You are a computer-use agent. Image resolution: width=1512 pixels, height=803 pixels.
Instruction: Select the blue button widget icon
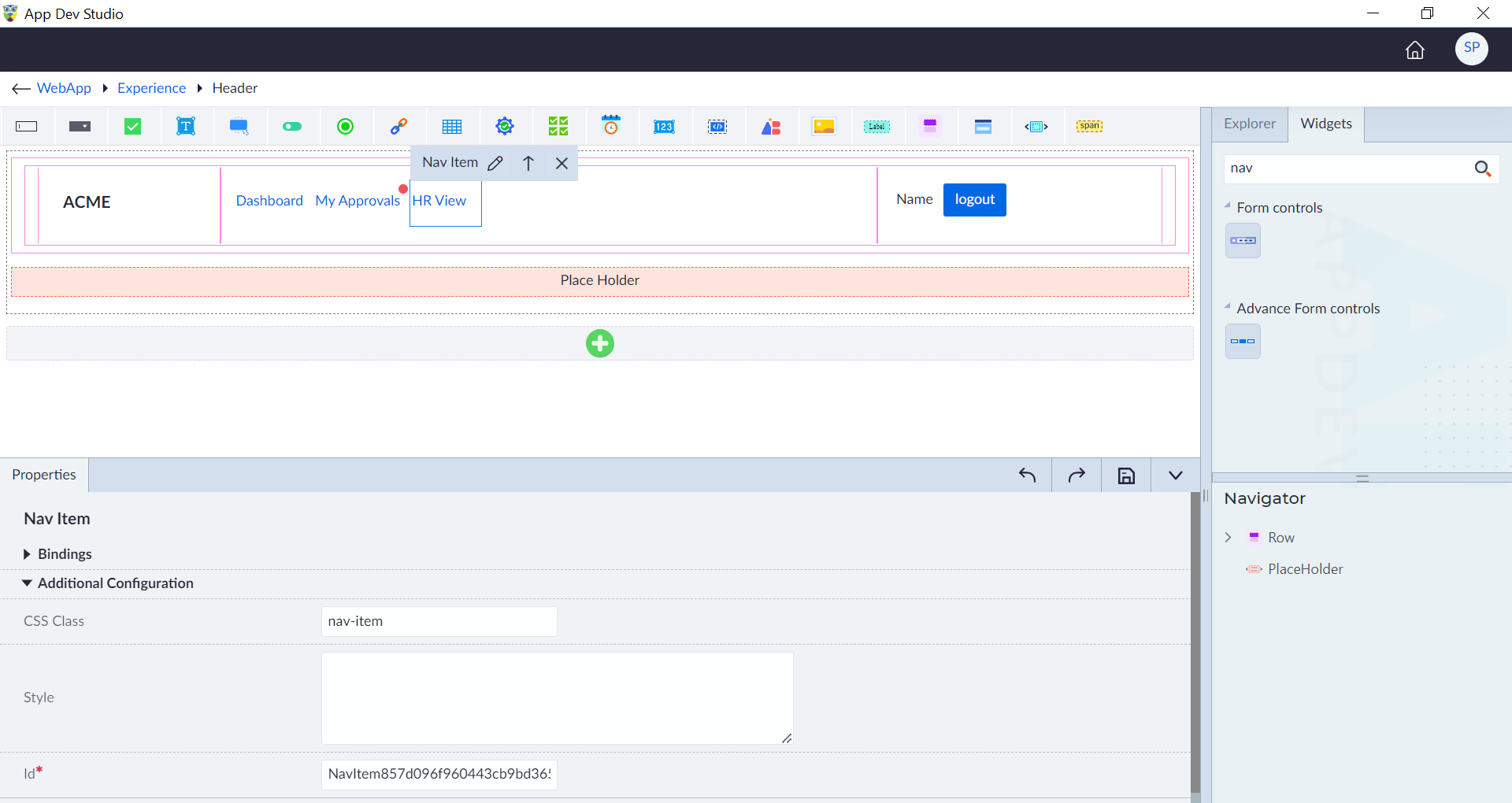[x=239, y=127]
